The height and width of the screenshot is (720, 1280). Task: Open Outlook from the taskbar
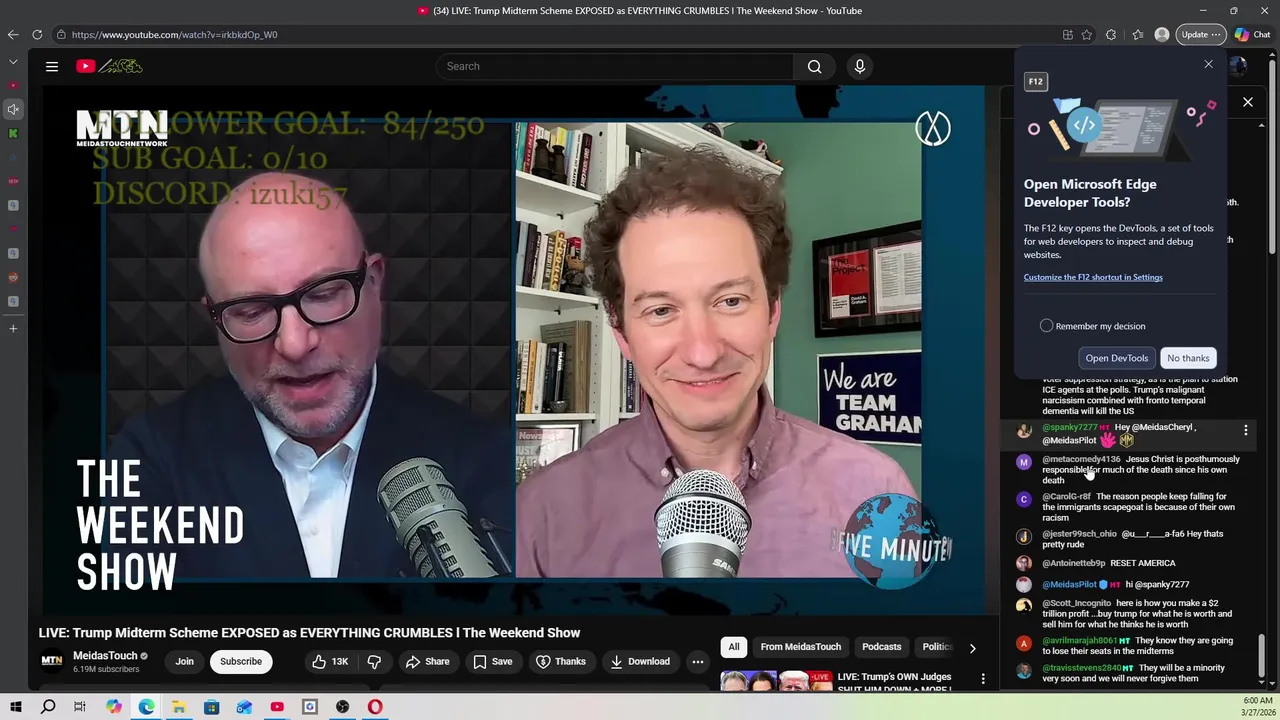[244, 707]
